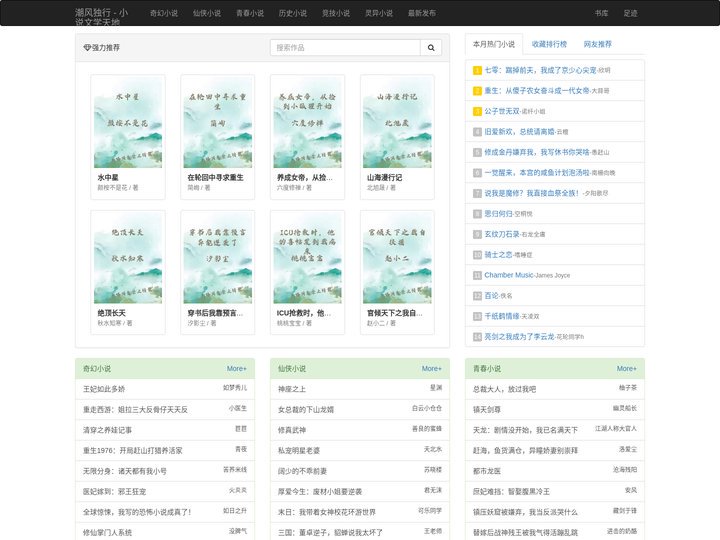720x540 pixels.
Task: Open the 在轮回中寻求重生 book cover
Action: (x=218, y=123)
